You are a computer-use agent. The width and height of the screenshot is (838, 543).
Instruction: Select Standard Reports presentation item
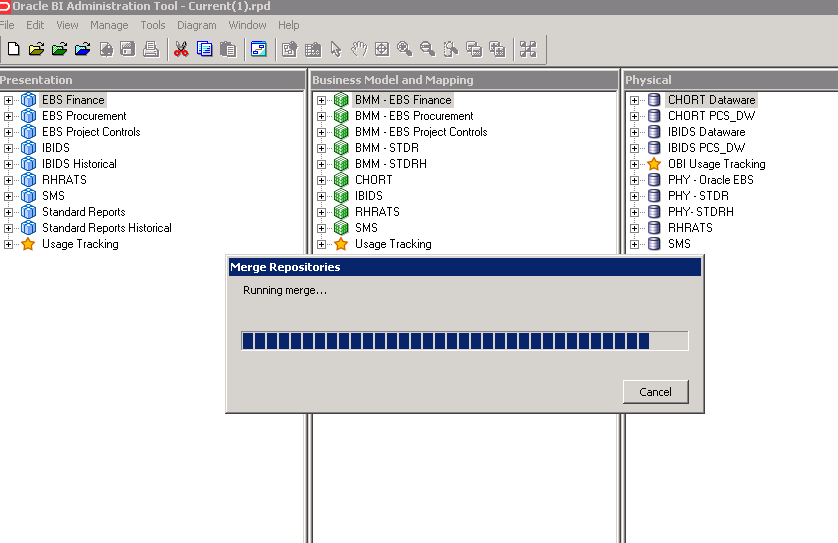click(x=83, y=212)
